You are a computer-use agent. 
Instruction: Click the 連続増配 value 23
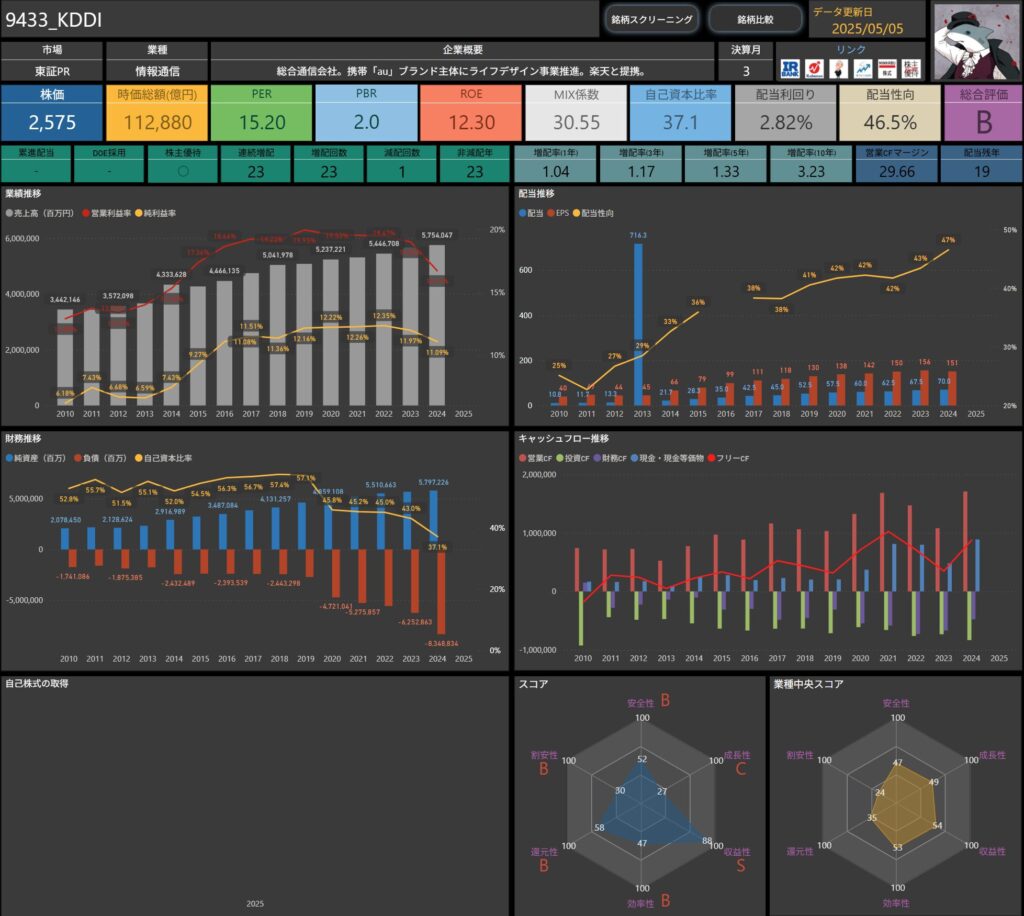[256, 172]
